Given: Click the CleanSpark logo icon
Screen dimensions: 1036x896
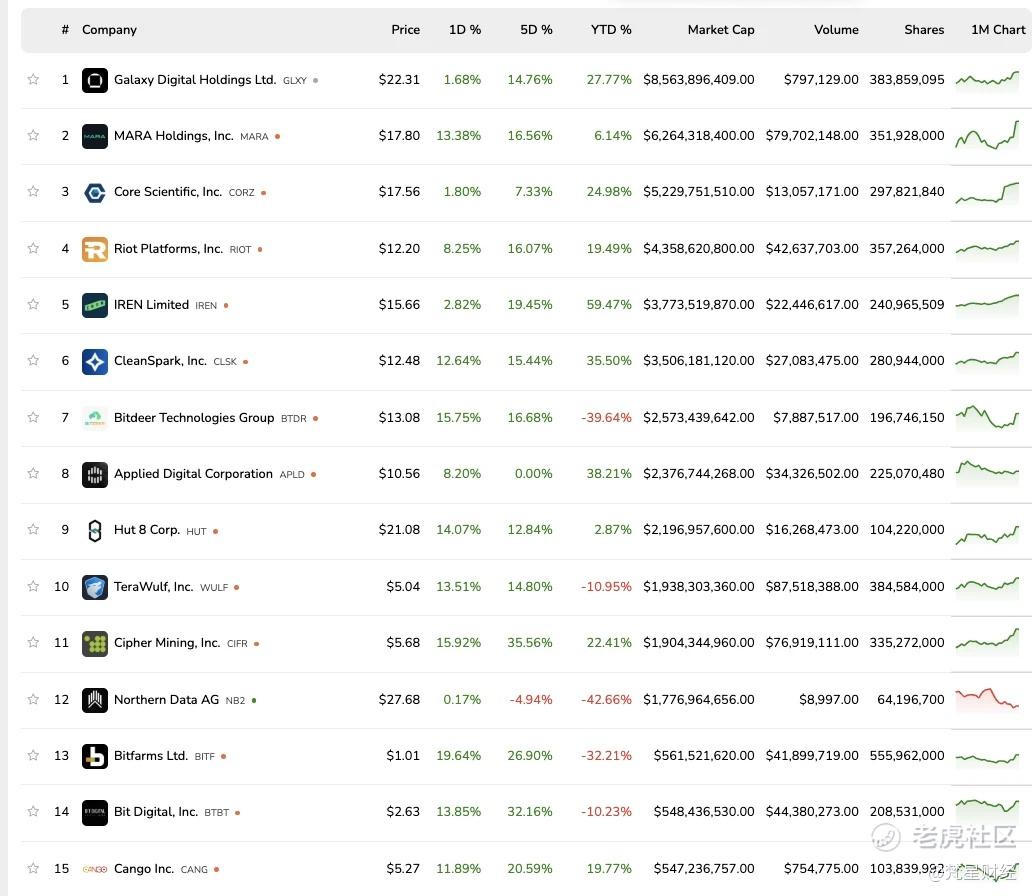Looking at the screenshot, I should 94,362.
